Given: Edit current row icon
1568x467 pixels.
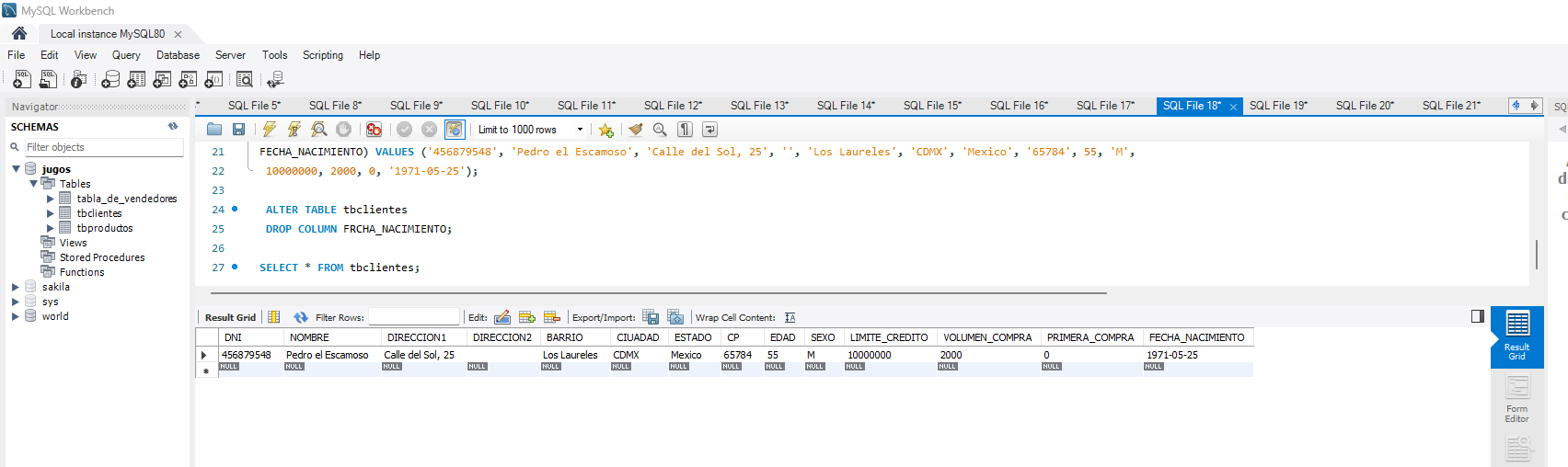Looking at the screenshot, I should (x=502, y=317).
